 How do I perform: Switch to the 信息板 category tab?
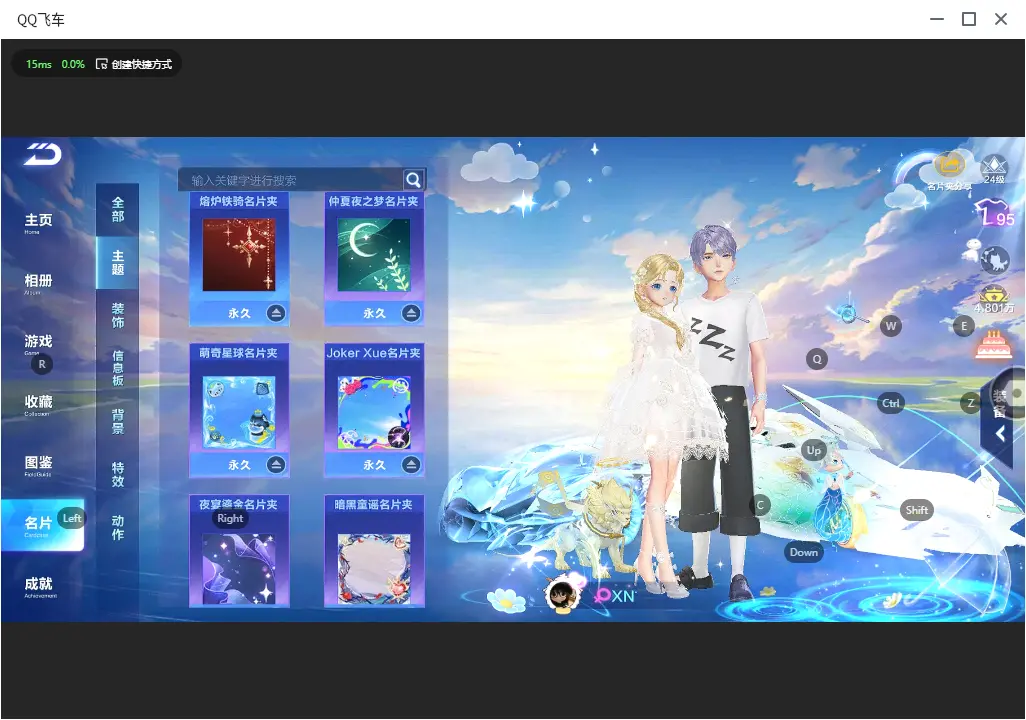[118, 368]
